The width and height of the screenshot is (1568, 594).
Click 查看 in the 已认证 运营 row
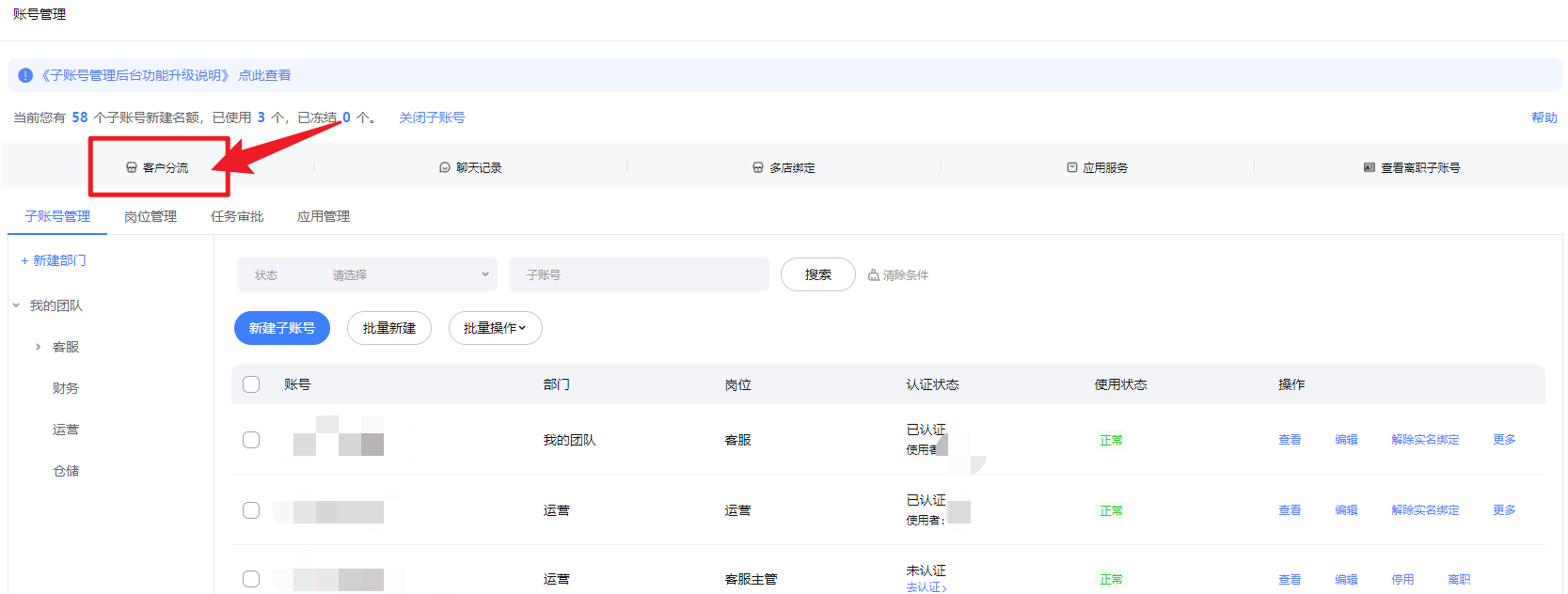[x=1290, y=510]
